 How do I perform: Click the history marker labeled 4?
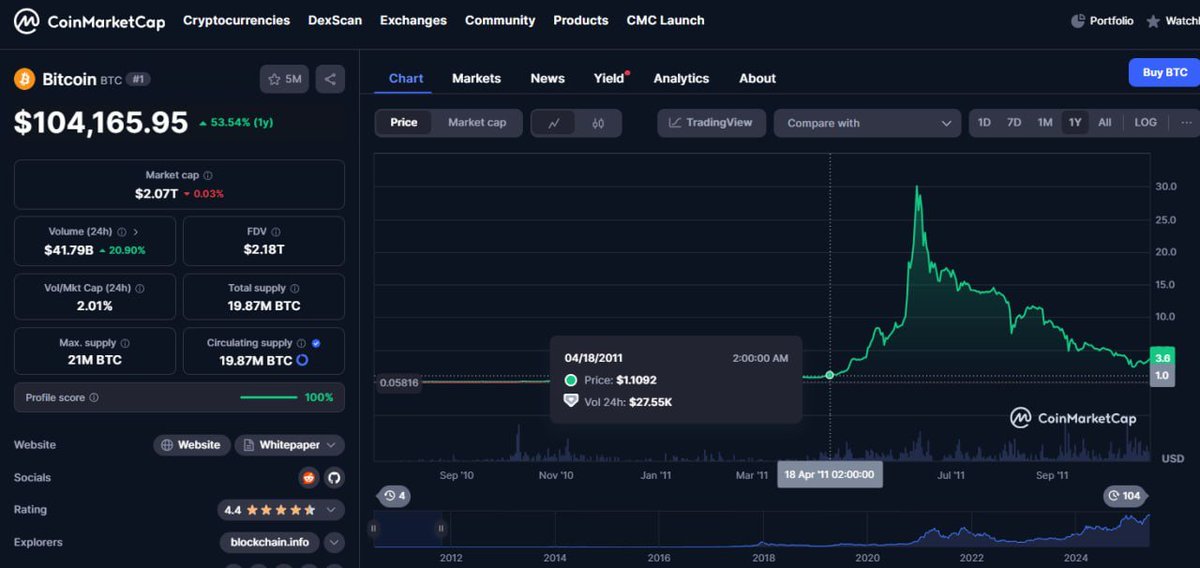(392, 496)
